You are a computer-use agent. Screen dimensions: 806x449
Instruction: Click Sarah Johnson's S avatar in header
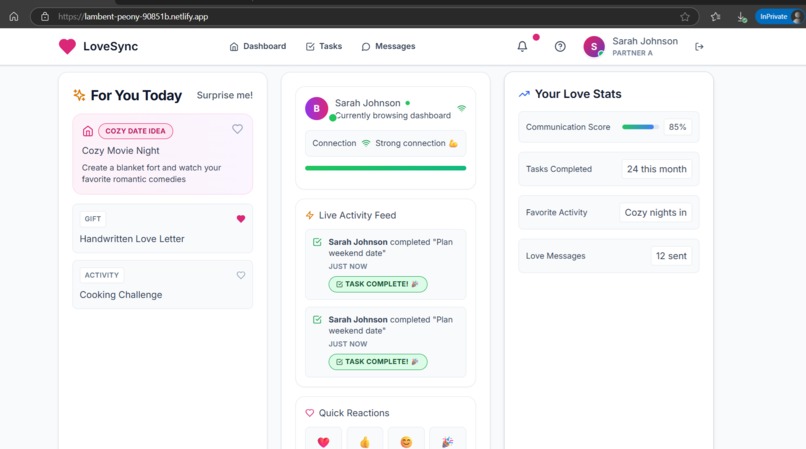click(594, 46)
